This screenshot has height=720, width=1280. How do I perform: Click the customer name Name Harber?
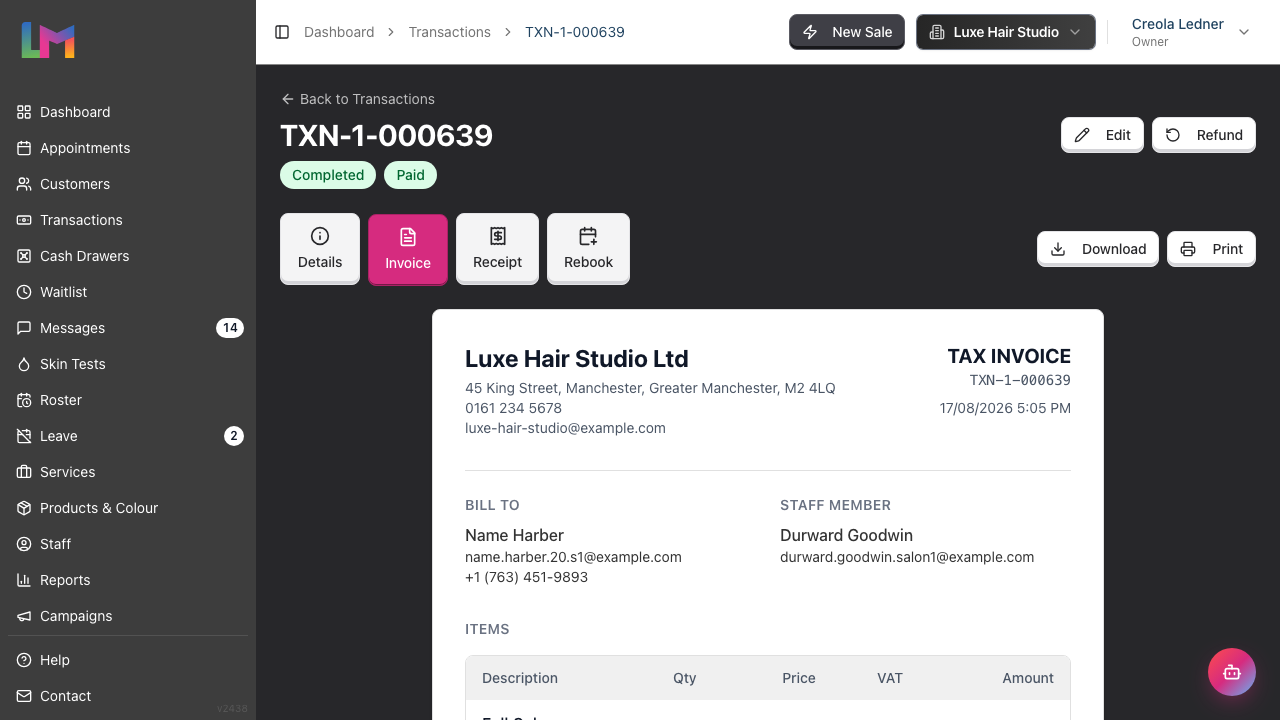tap(514, 535)
